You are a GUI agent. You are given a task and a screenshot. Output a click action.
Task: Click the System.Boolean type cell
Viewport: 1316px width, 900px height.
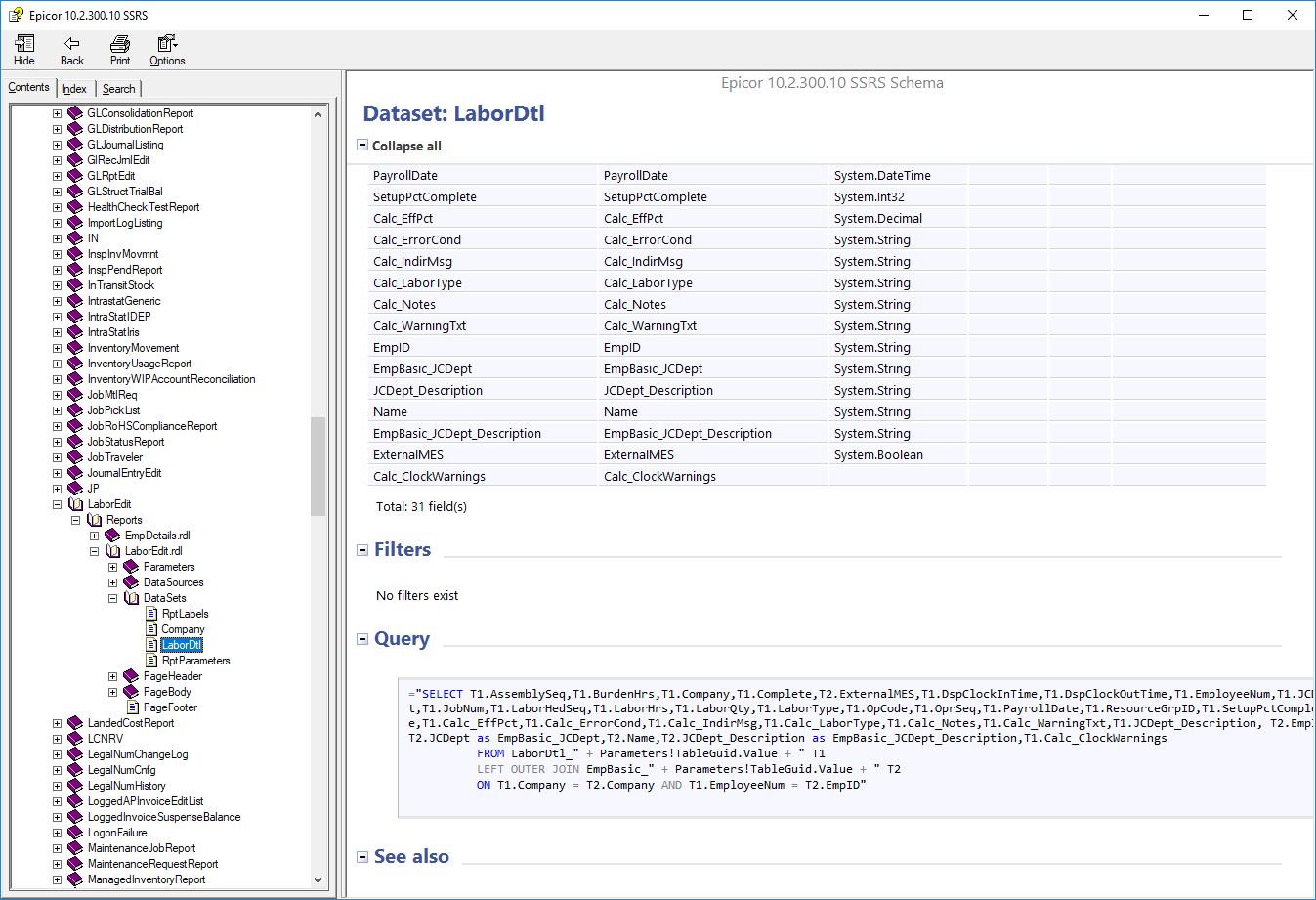click(898, 455)
